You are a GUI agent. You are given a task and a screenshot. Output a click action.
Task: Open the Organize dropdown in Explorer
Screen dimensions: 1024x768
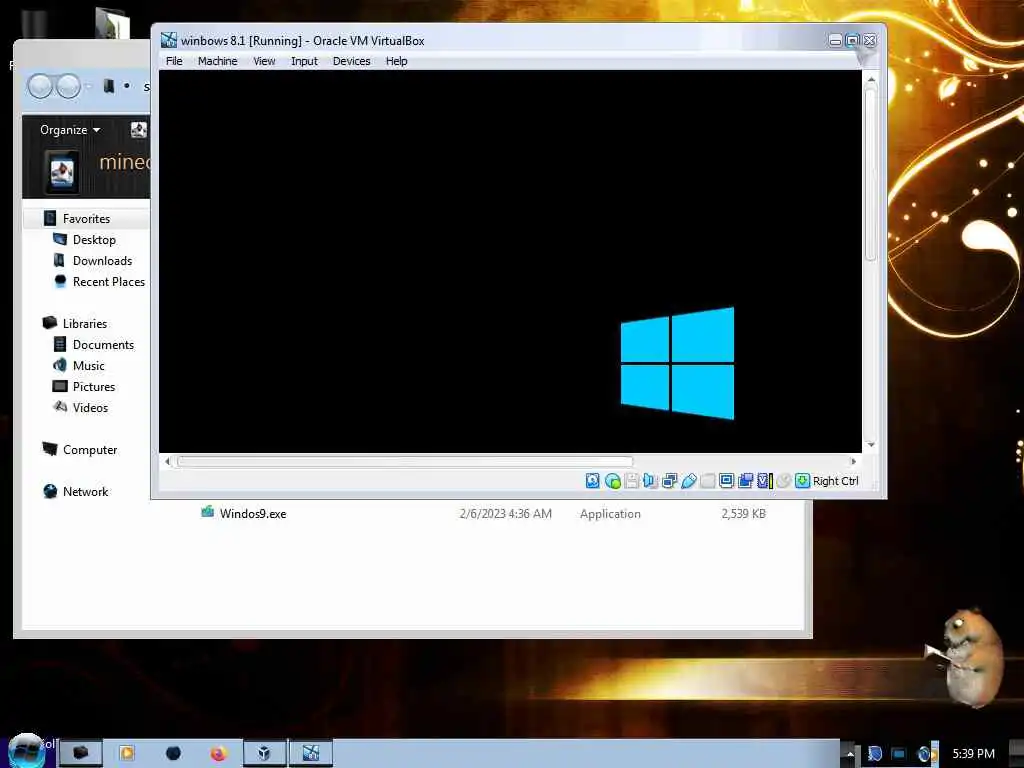point(70,129)
